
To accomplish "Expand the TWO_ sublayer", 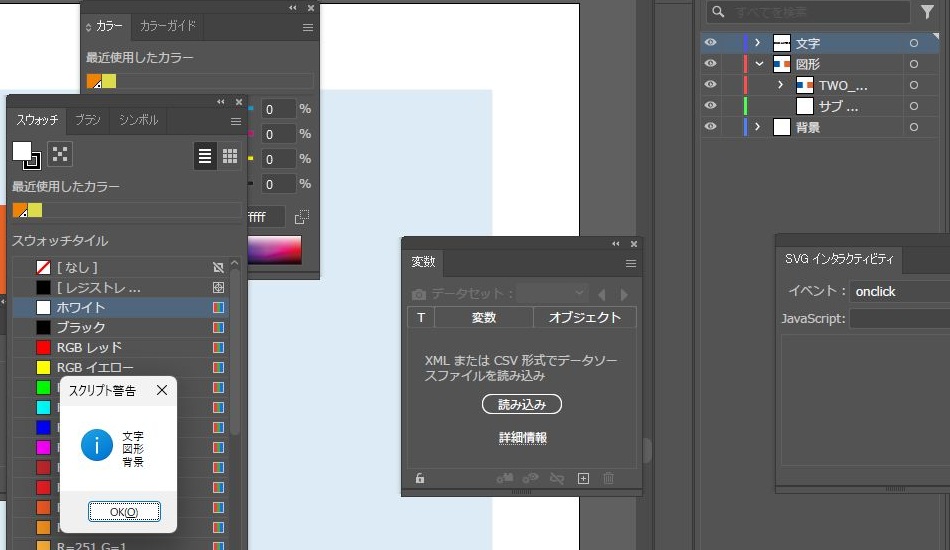I will point(780,84).
